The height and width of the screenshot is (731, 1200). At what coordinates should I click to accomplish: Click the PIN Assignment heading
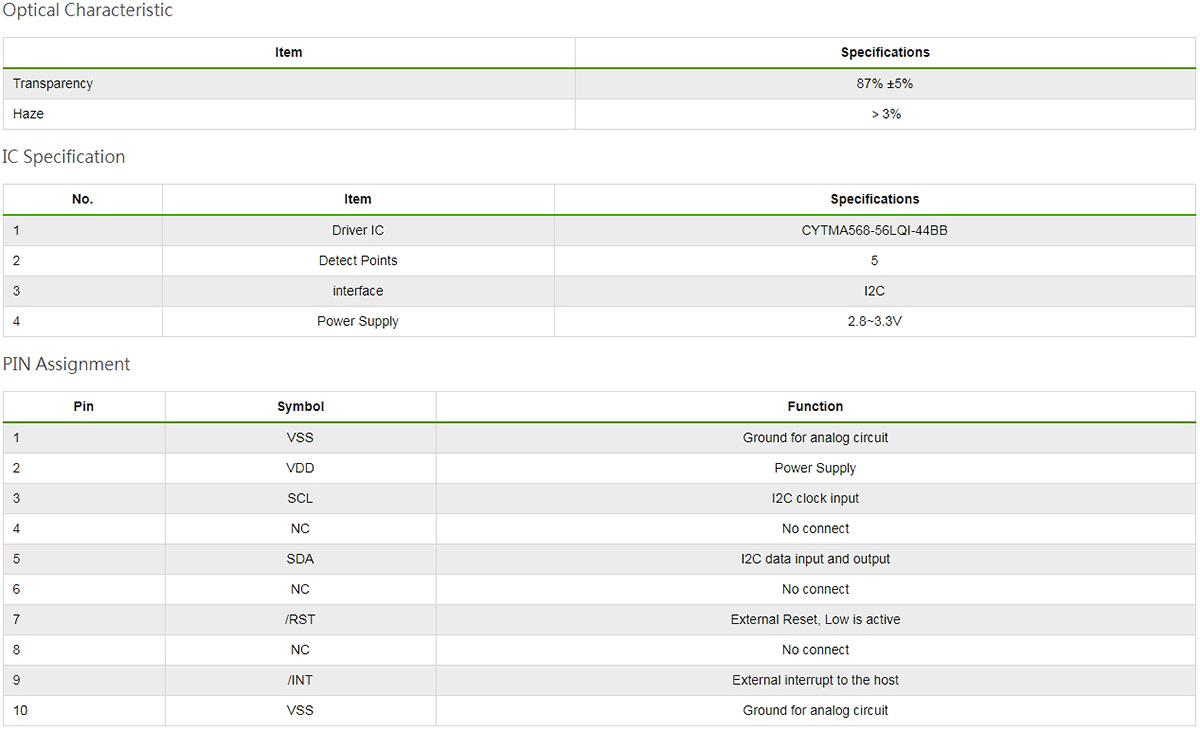click(x=67, y=364)
